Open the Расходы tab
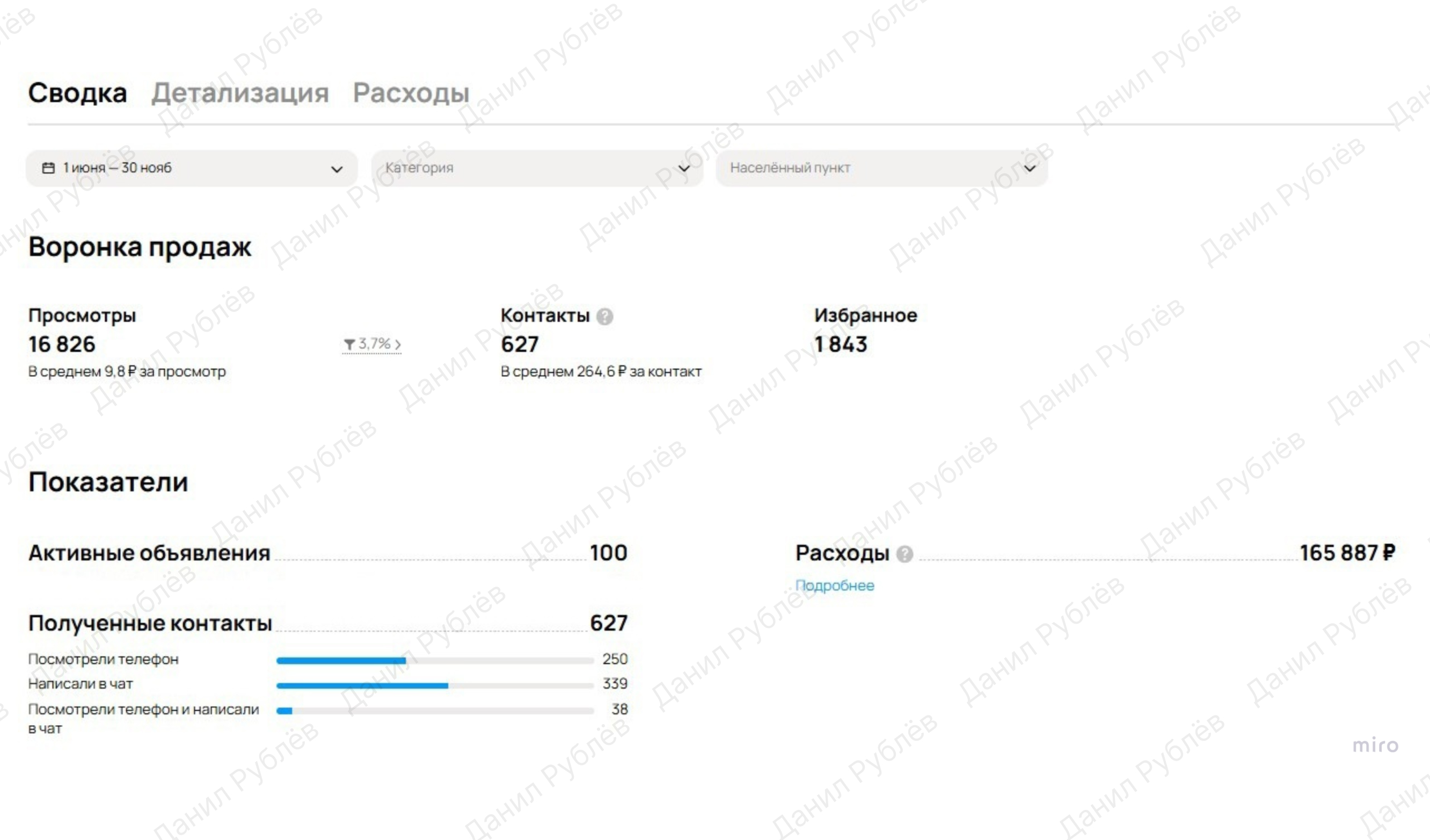Image resolution: width=1430 pixels, height=840 pixels. tap(411, 92)
